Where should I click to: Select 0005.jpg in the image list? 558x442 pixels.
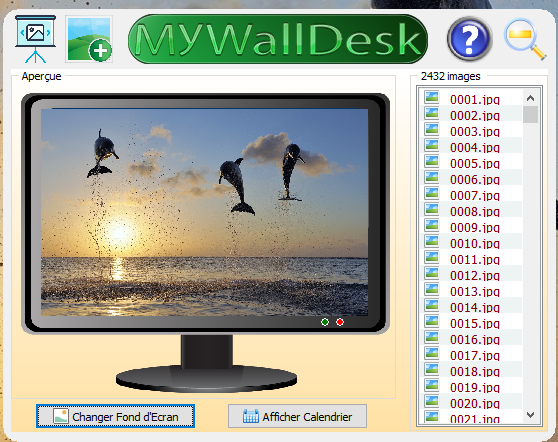click(x=475, y=164)
